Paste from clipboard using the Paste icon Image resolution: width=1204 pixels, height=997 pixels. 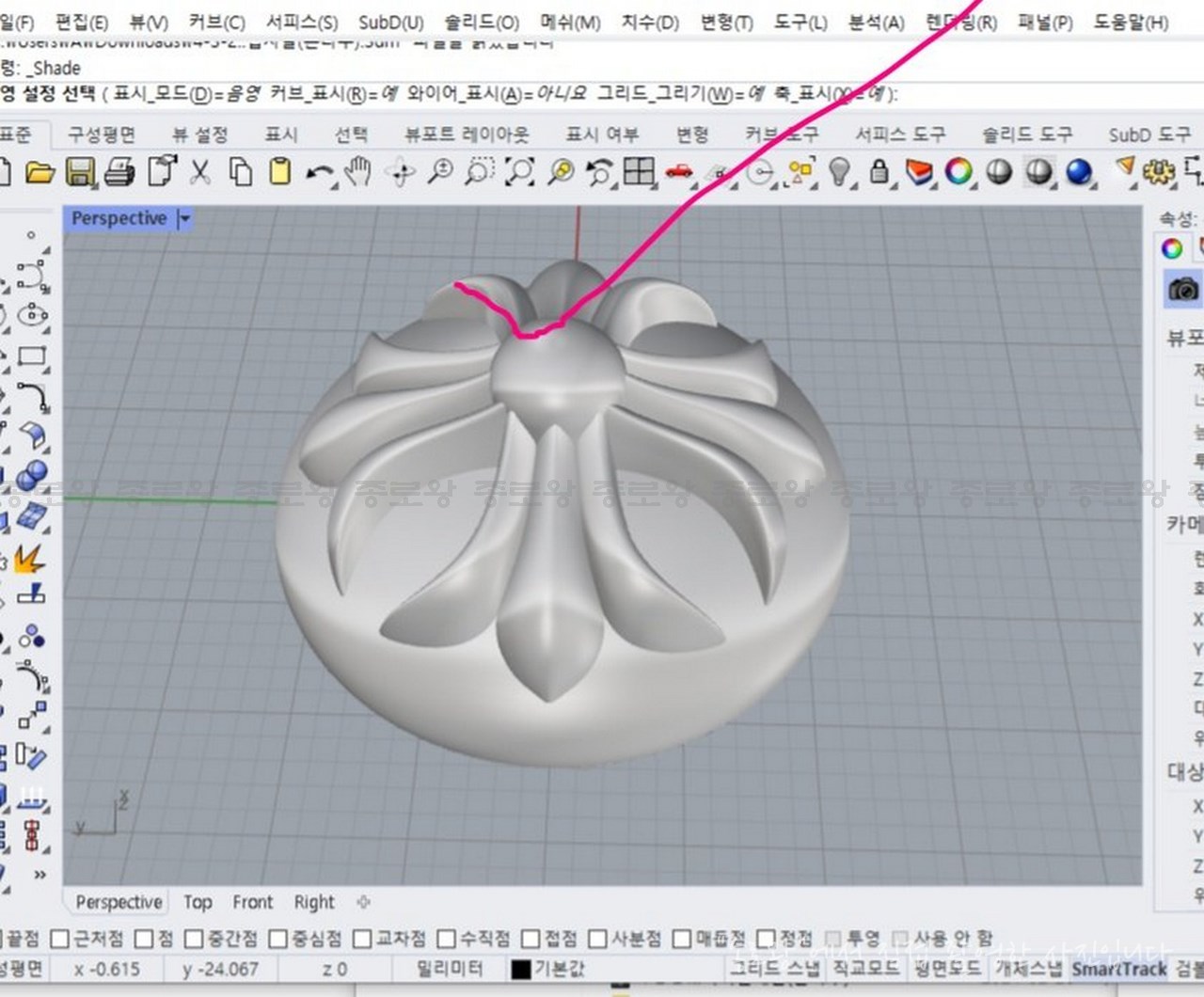click(x=279, y=172)
